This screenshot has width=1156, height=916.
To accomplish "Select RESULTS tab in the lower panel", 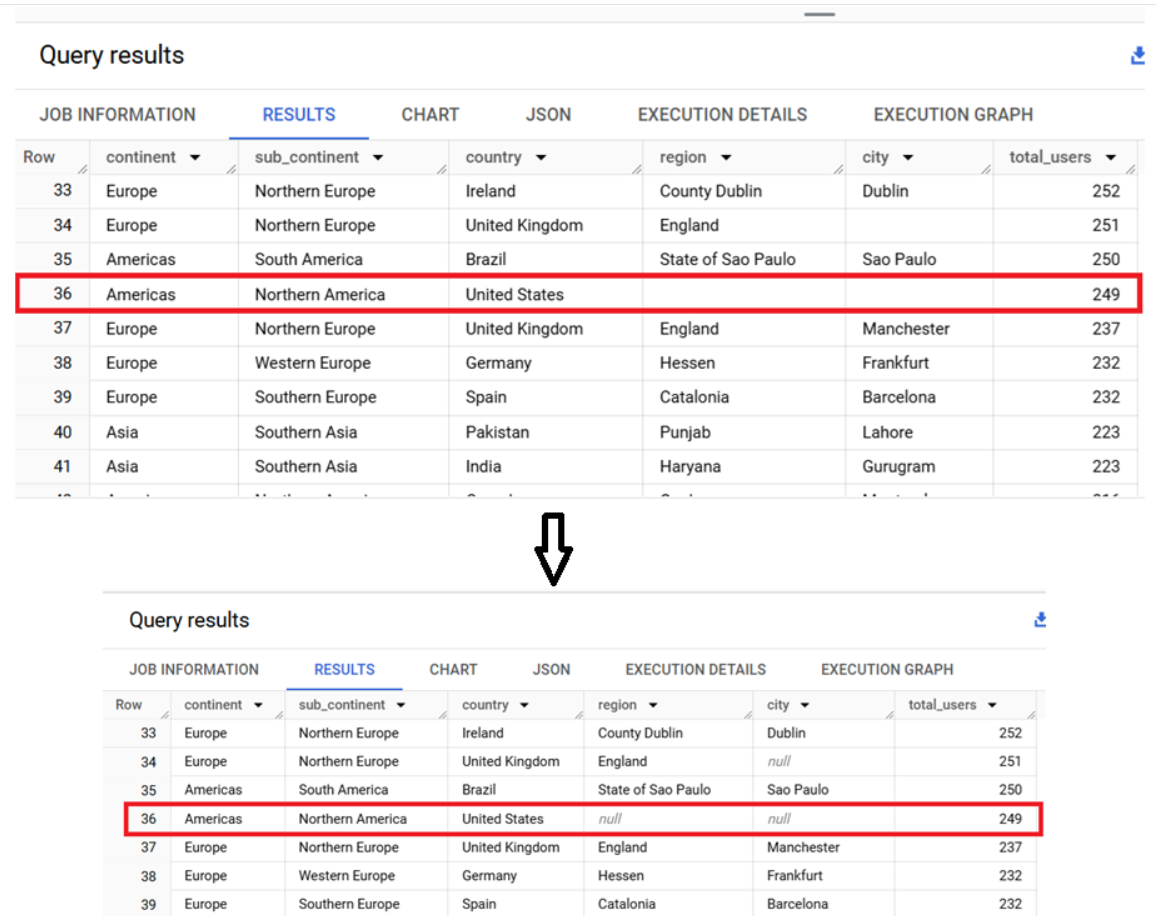I will point(344,669).
